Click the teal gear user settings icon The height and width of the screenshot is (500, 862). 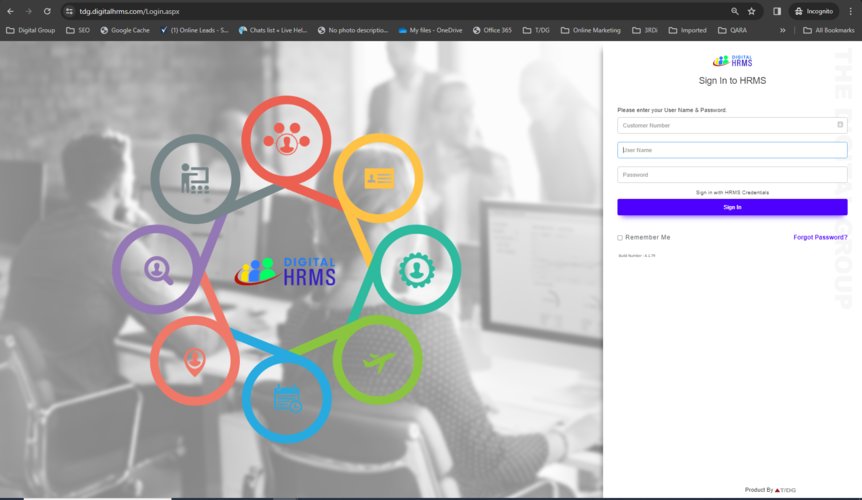(x=416, y=270)
